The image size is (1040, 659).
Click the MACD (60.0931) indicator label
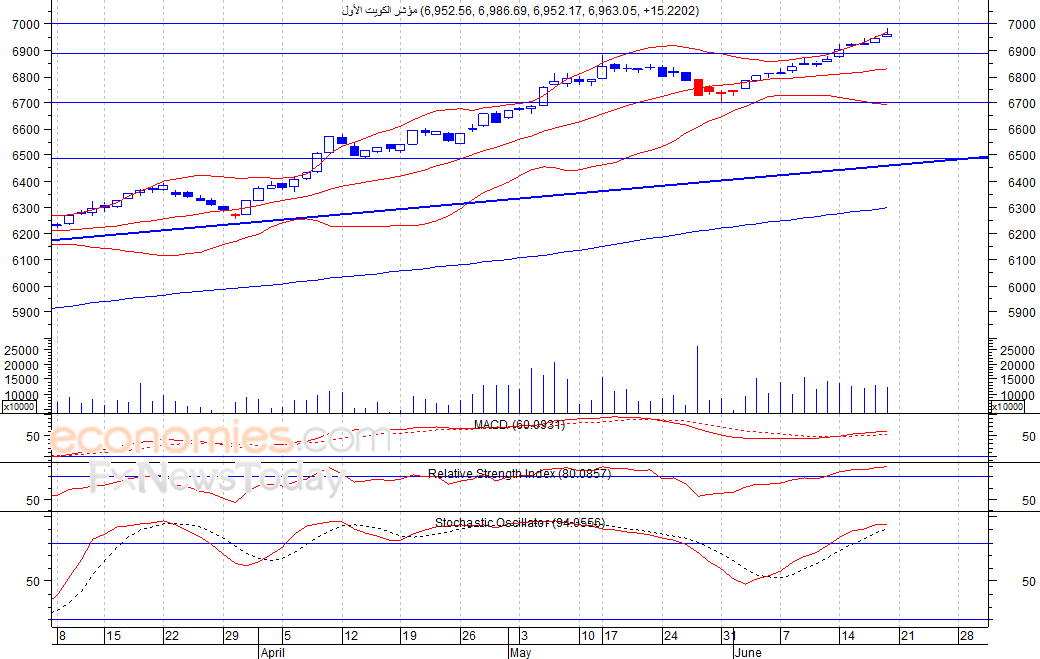(x=519, y=424)
